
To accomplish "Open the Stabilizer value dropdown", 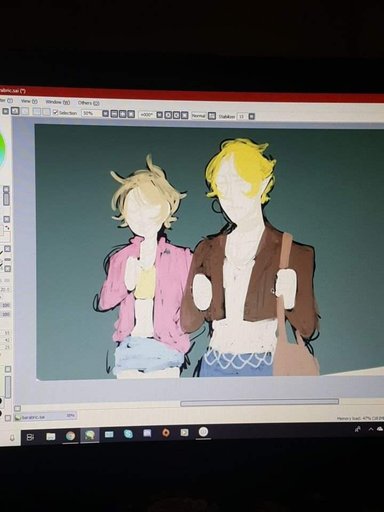I will (252, 116).
